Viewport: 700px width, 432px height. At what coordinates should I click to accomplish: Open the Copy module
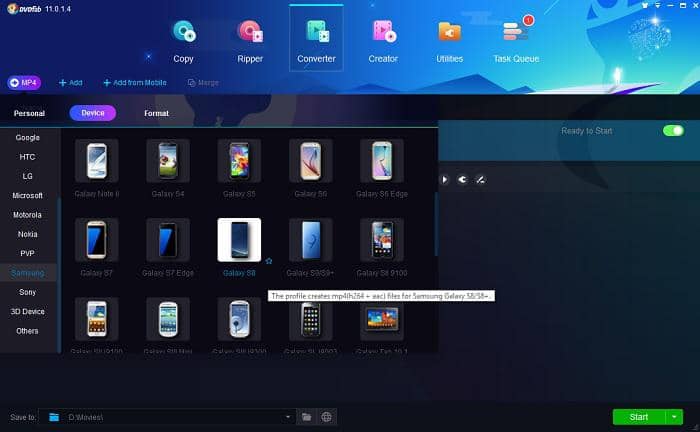click(183, 42)
